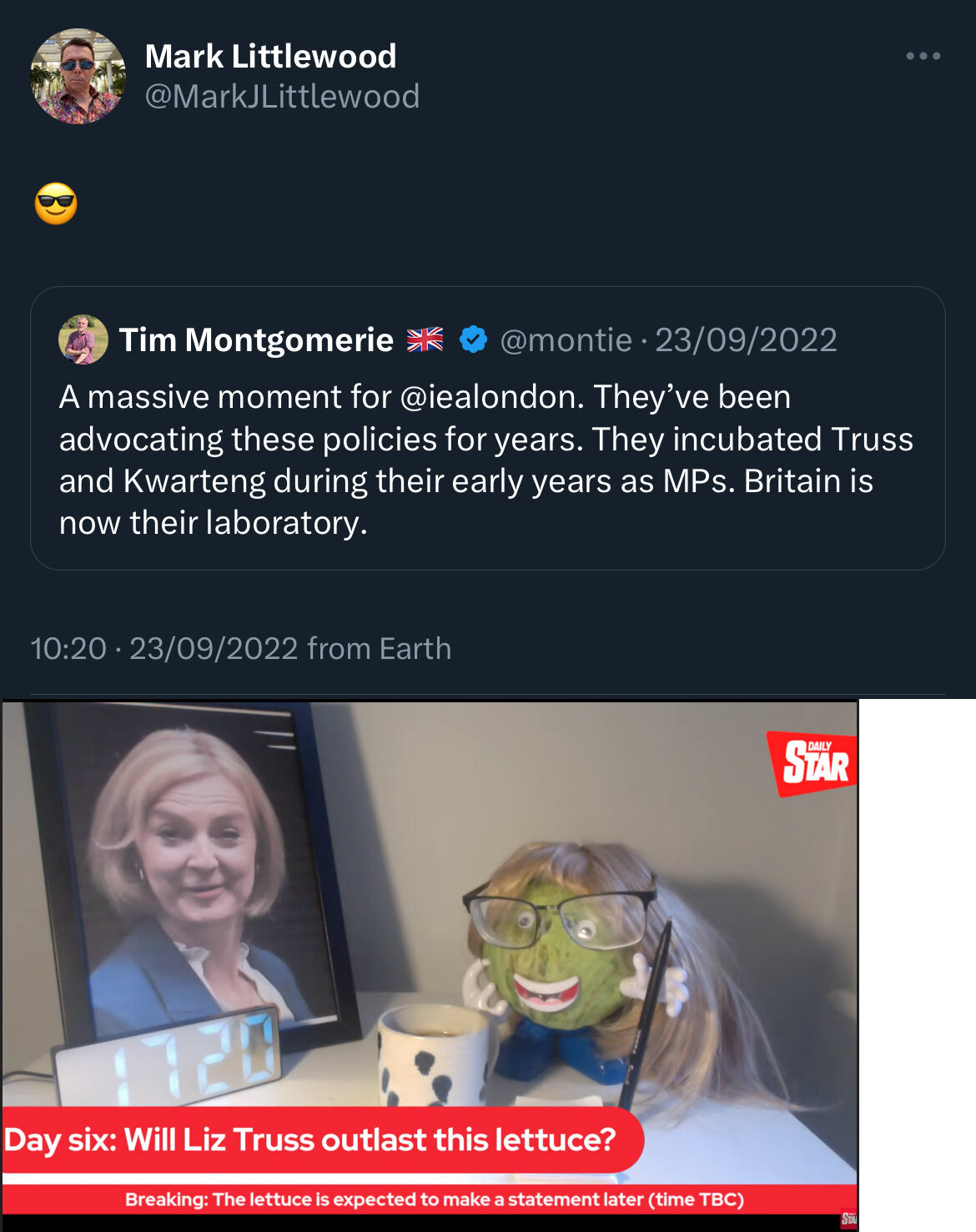Open the @MarkJLittlewood handle link
The width and height of the screenshot is (976, 1232).
[x=282, y=97]
